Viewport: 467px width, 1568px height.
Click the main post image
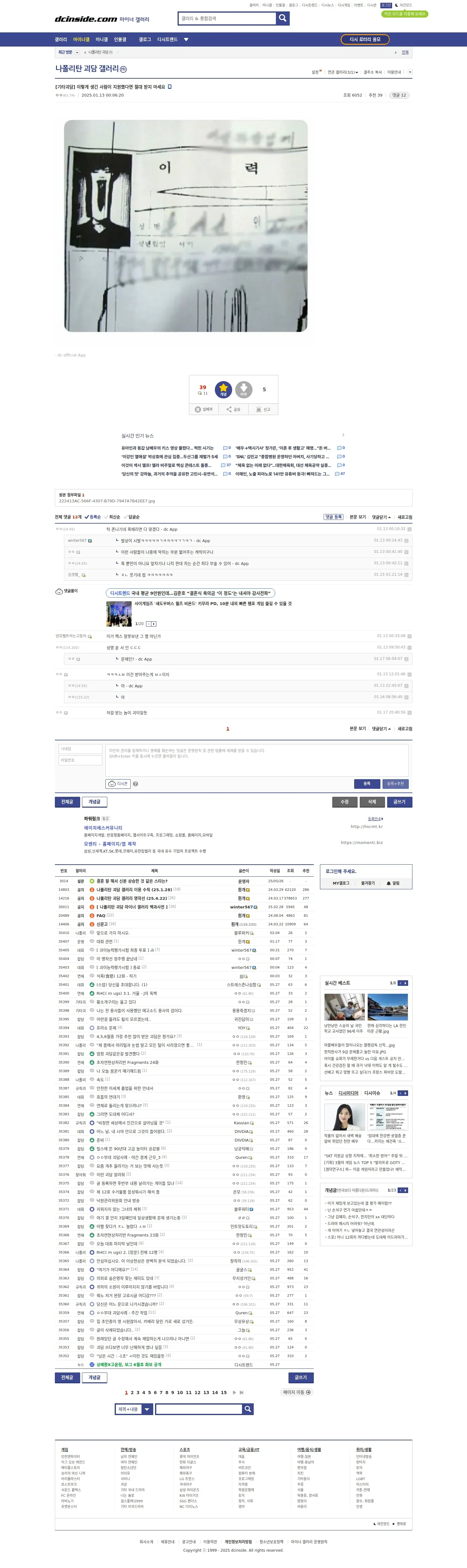186,226
